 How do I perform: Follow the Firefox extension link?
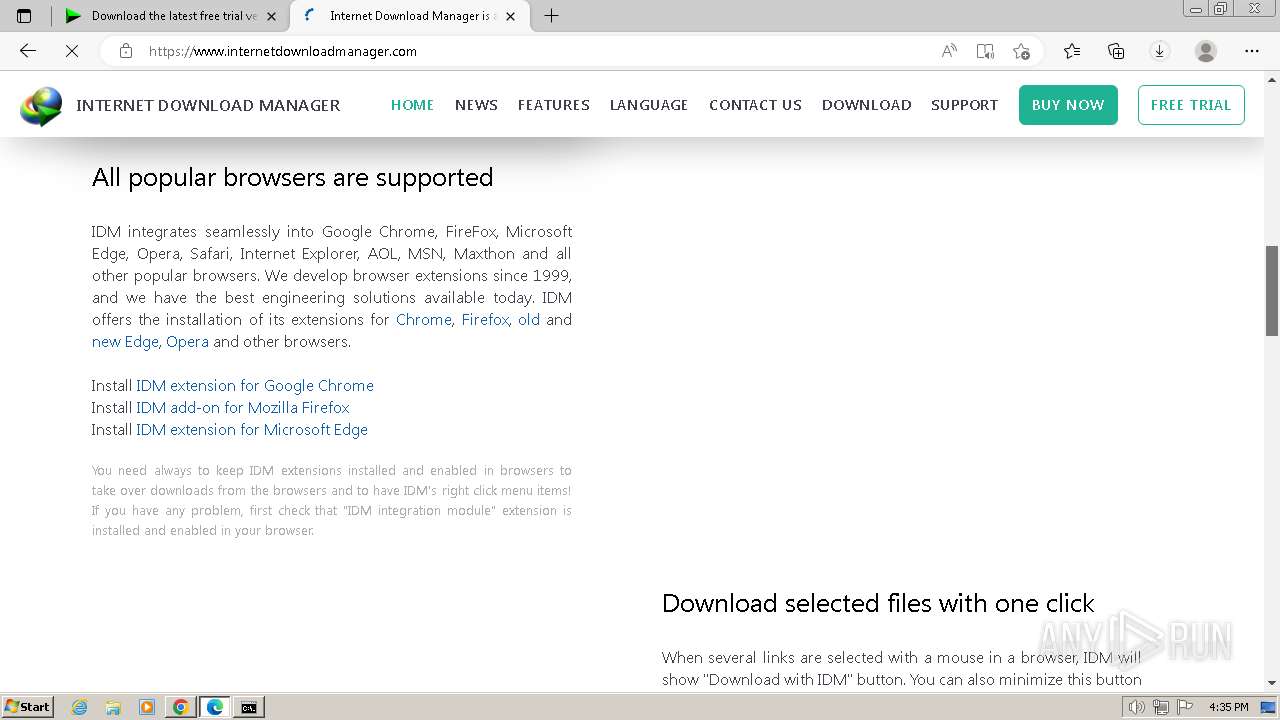(485, 320)
